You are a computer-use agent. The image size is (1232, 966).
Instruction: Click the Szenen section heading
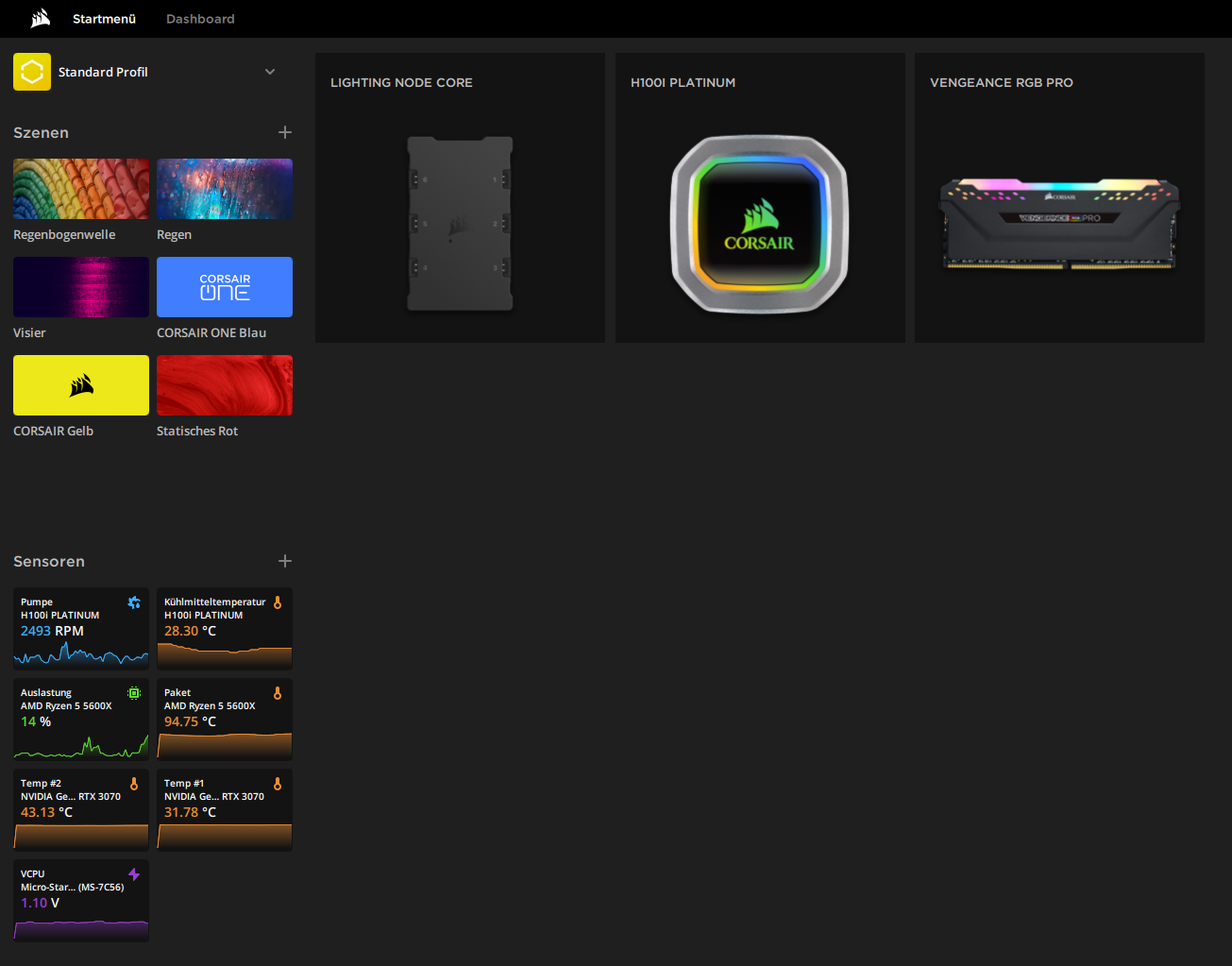(x=41, y=132)
